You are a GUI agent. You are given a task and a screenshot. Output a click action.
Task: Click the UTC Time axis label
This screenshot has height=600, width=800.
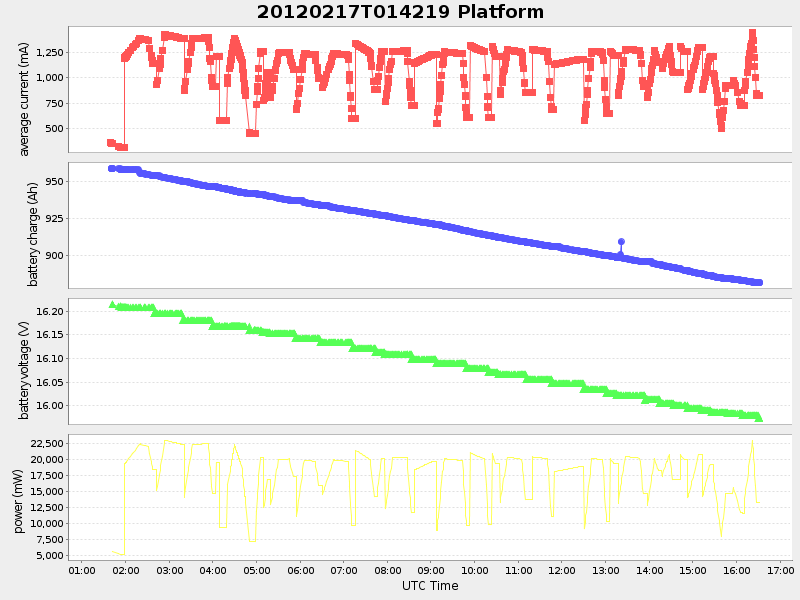pyautogui.click(x=430, y=585)
